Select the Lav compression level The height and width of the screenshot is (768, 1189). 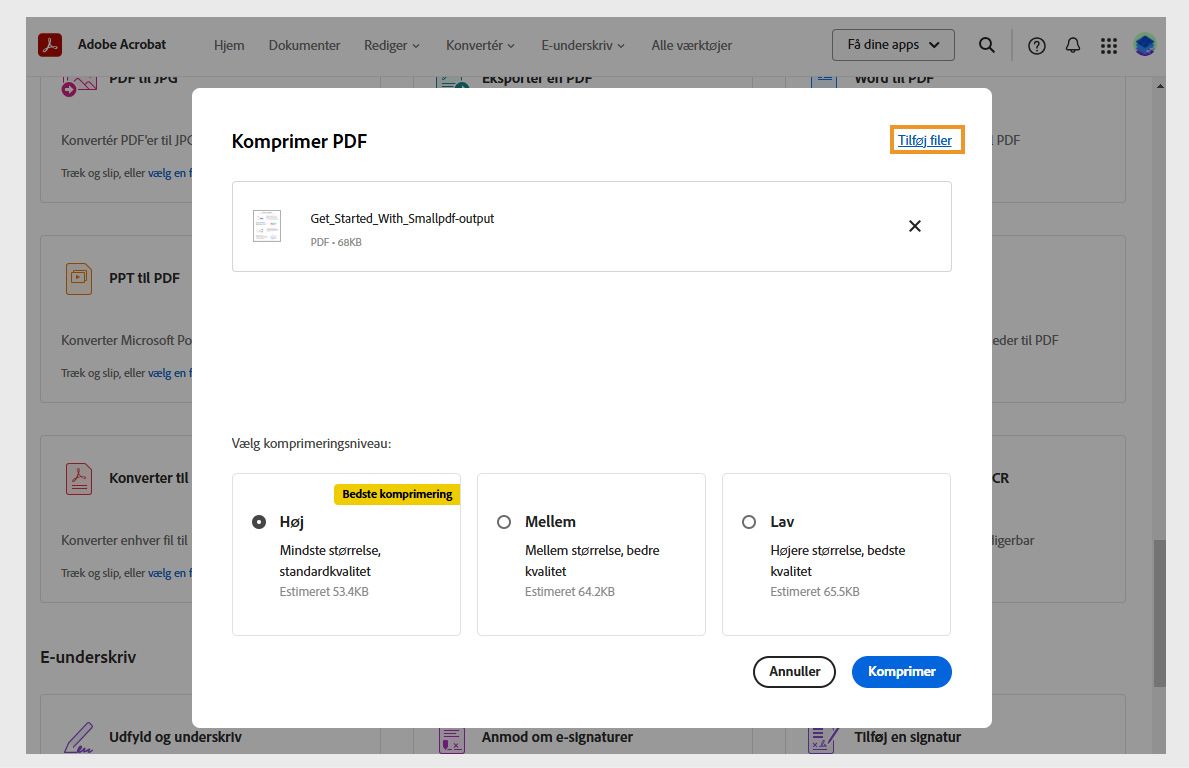749,521
